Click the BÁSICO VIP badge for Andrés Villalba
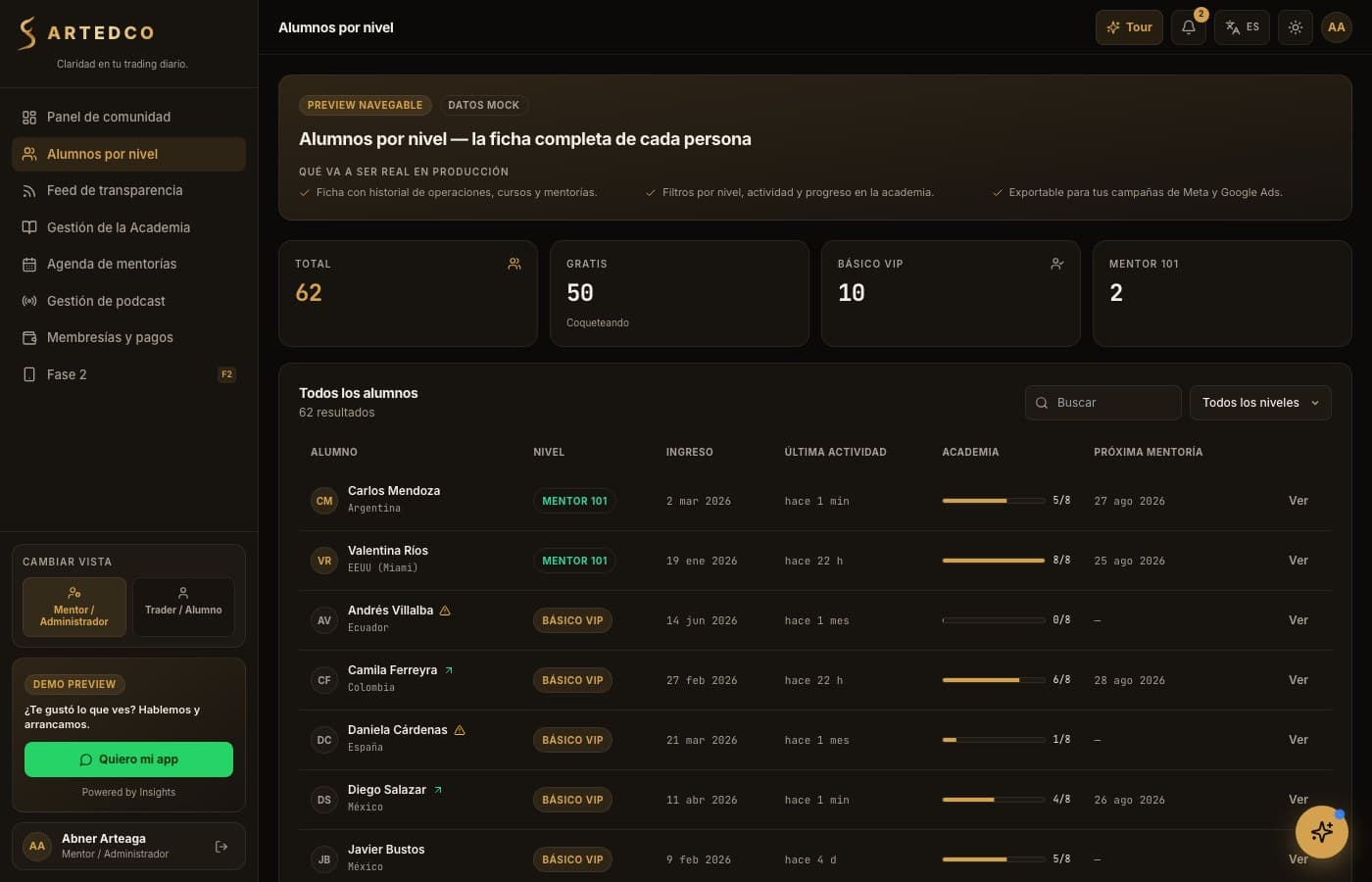Screen dimensions: 1372x882 (572, 620)
